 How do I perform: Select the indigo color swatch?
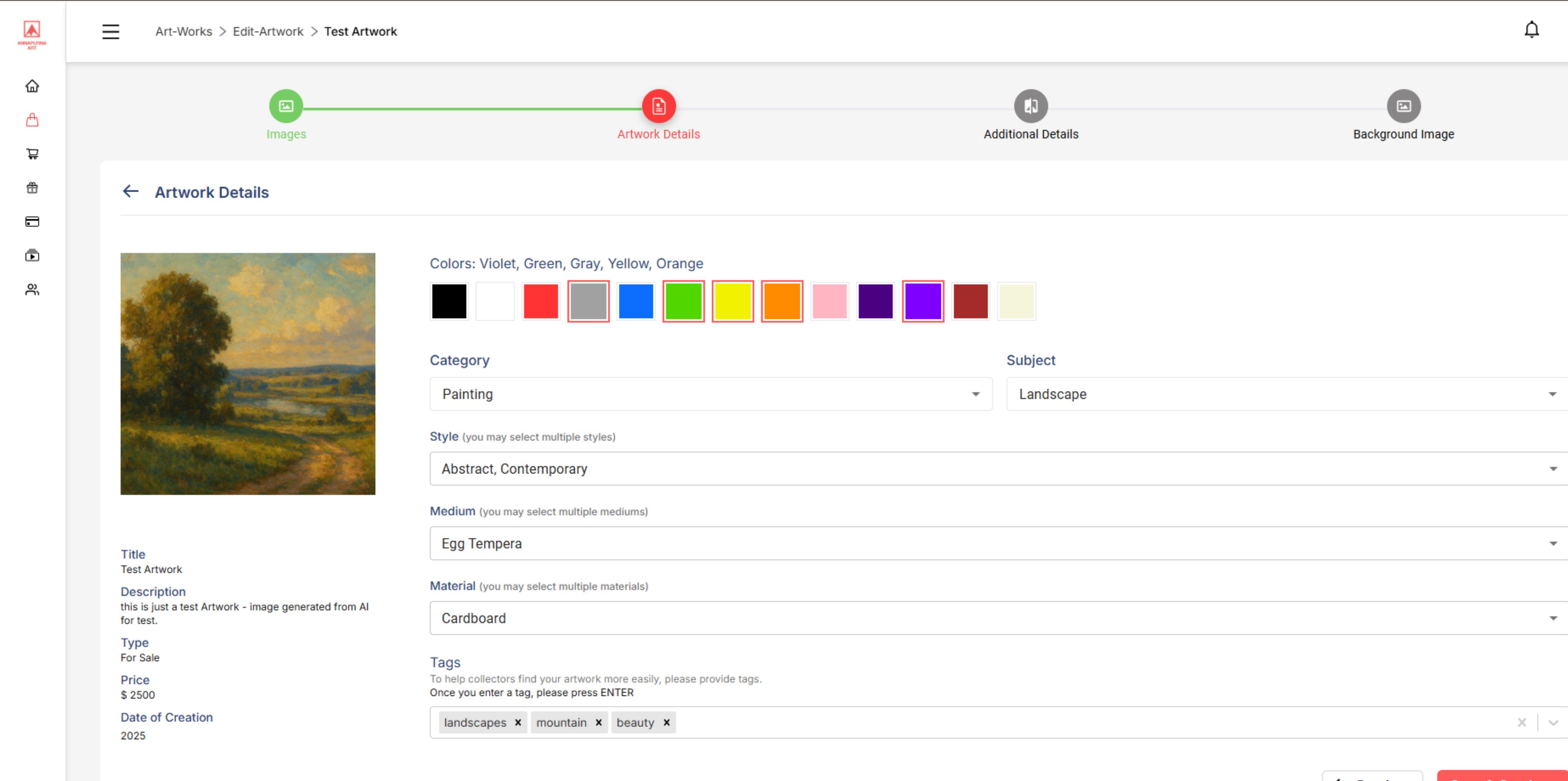875,301
